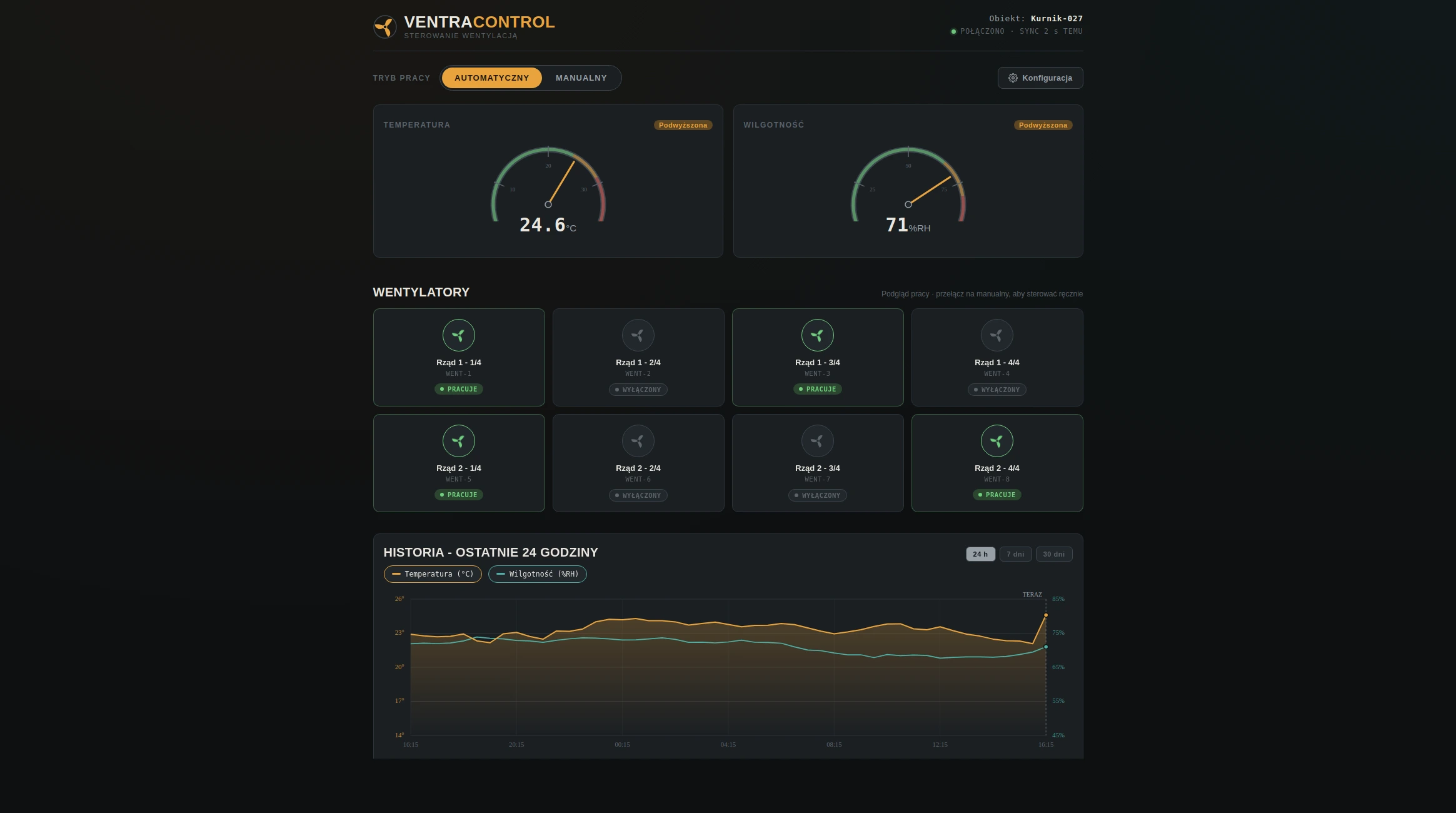Viewport: 1456px width, 813px height.
Task: Click WYŁĄCZONY status badge of WENT-2
Action: 638,390
